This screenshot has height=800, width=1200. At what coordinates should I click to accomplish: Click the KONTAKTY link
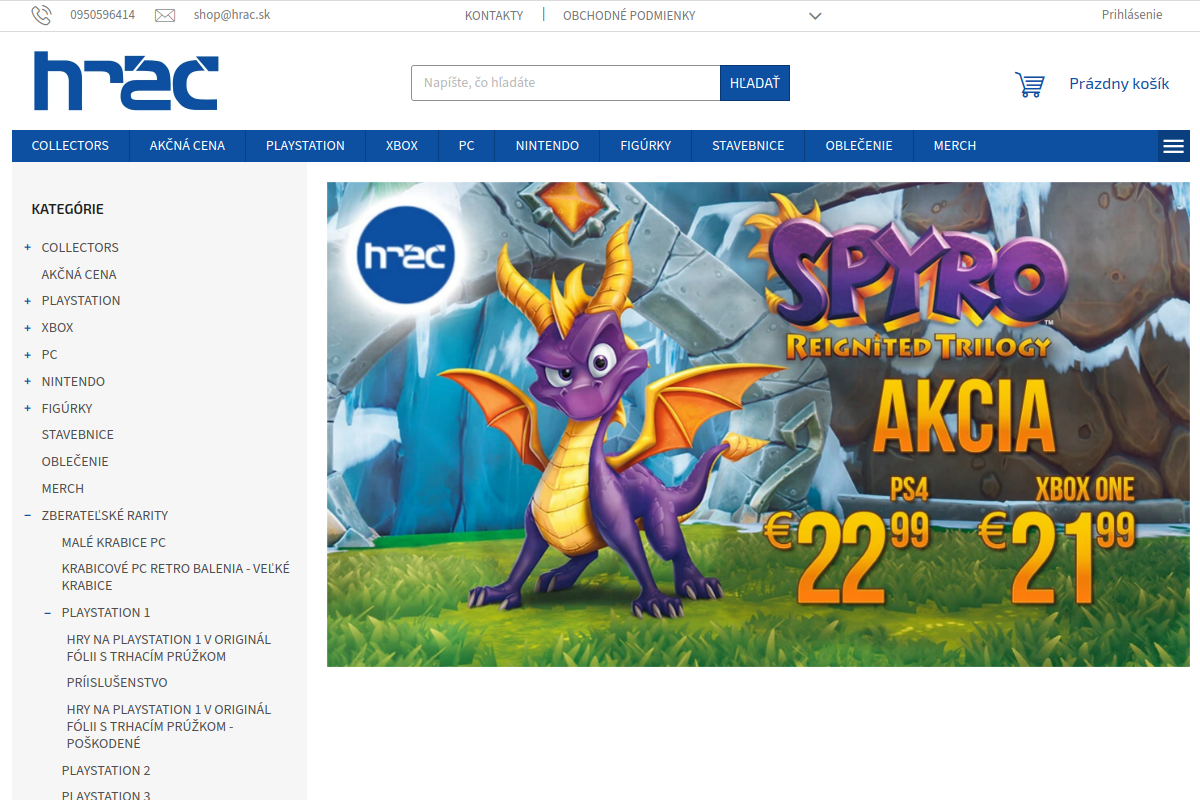click(494, 16)
